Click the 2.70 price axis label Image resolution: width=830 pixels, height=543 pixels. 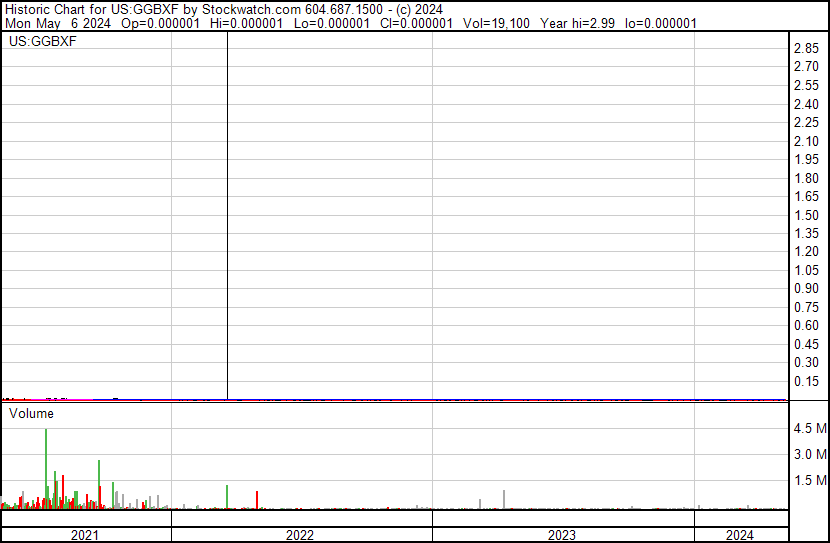pos(806,67)
